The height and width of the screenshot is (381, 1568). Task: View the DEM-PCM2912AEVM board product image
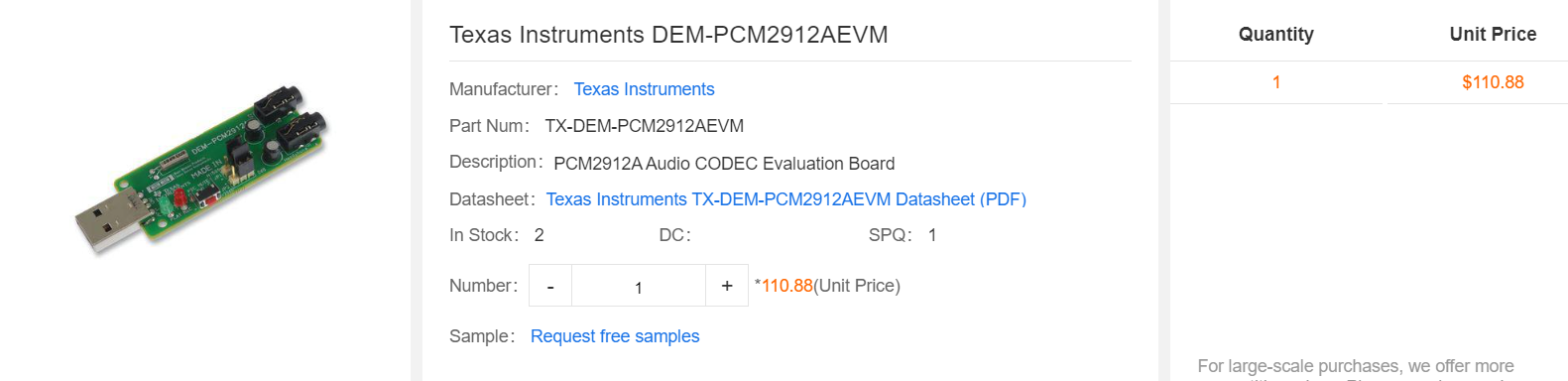click(x=201, y=170)
